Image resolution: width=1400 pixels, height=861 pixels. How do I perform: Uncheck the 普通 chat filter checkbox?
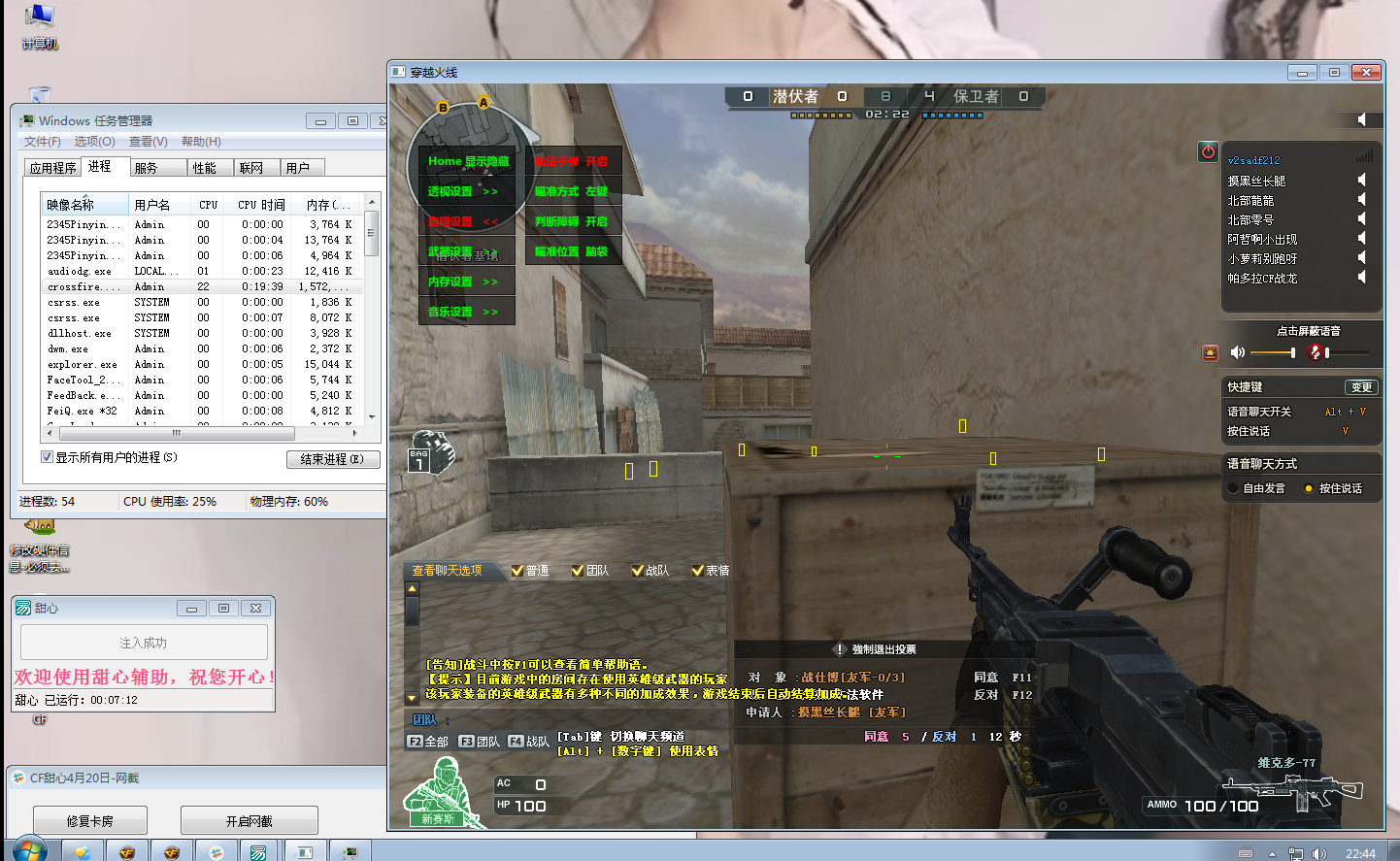517,571
